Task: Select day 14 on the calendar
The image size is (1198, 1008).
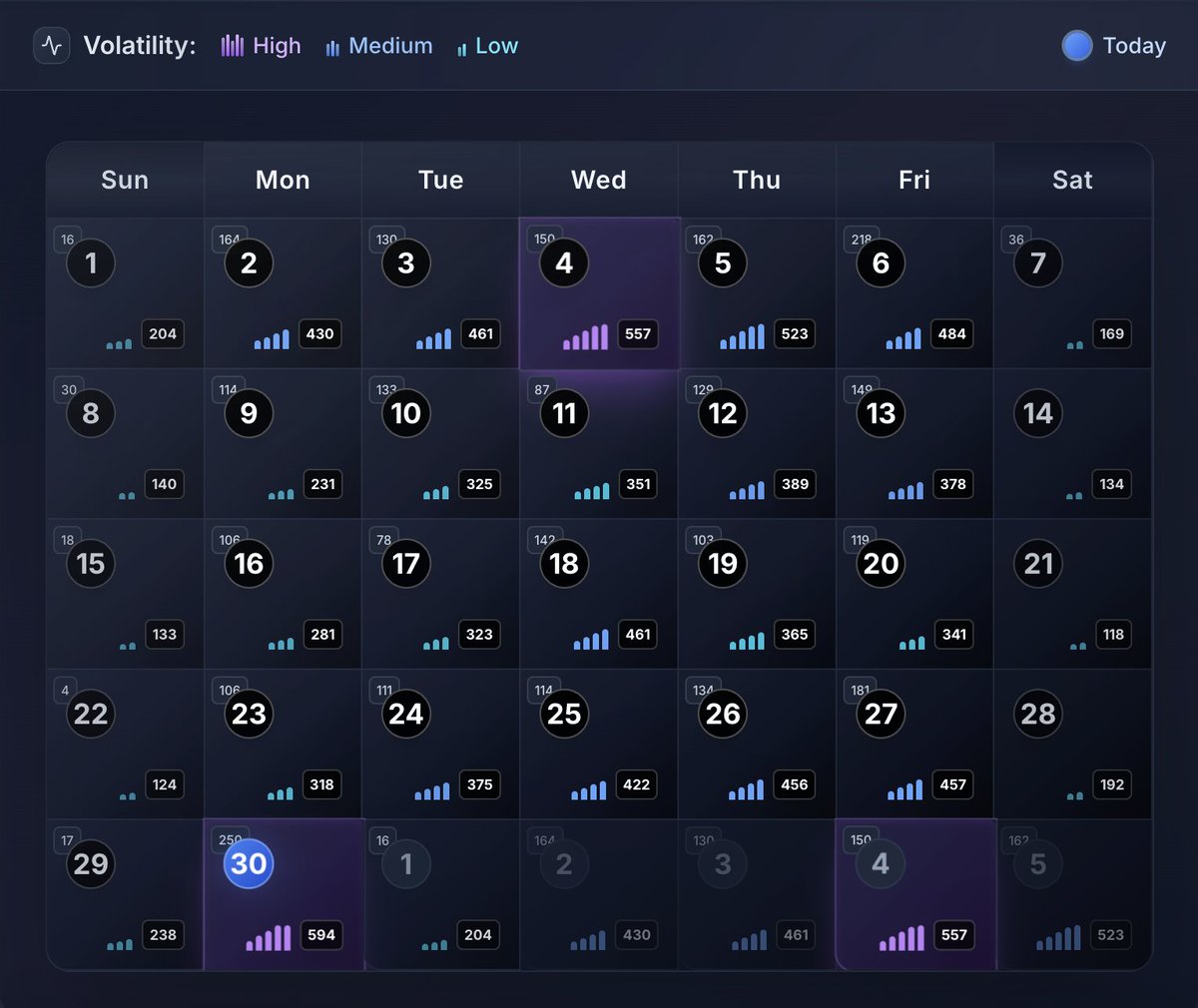Action: pos(1038,413)
